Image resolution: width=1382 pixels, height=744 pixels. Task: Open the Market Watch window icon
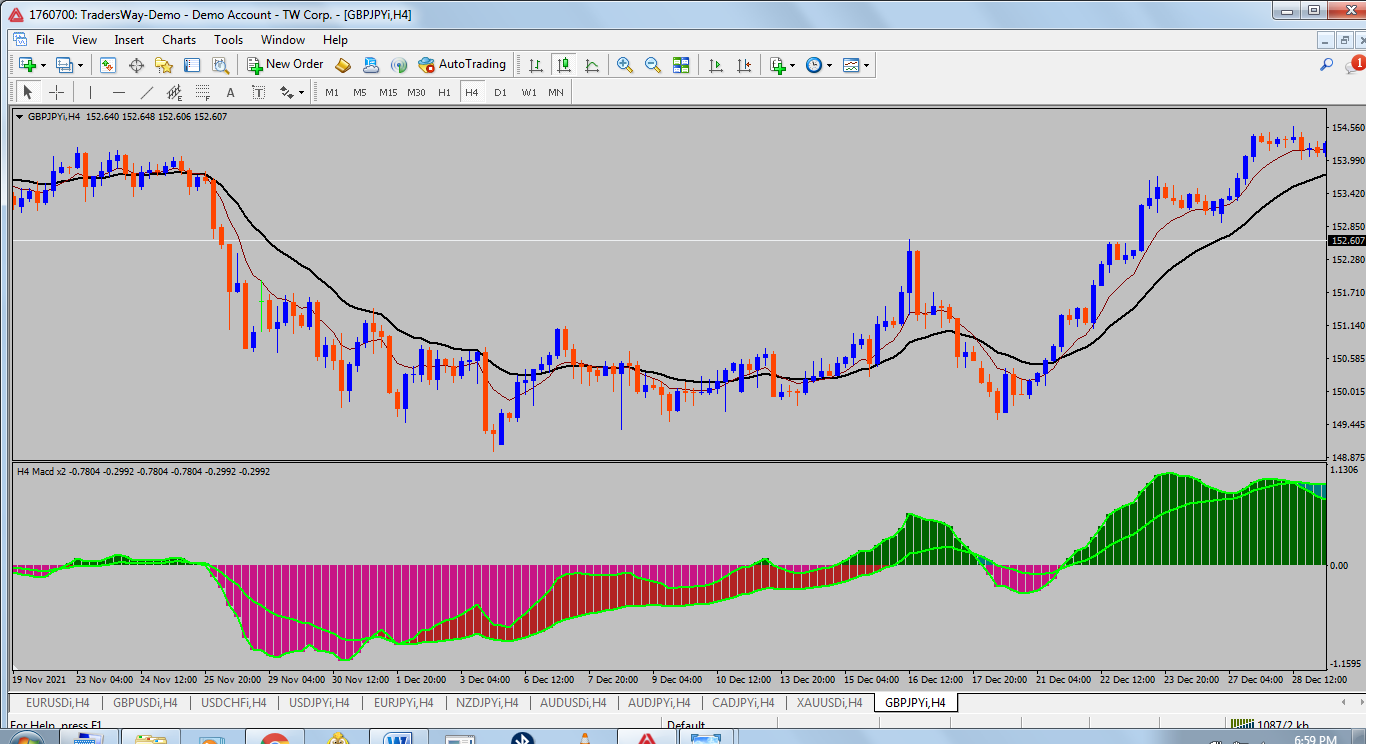click(x=108, y=65)
